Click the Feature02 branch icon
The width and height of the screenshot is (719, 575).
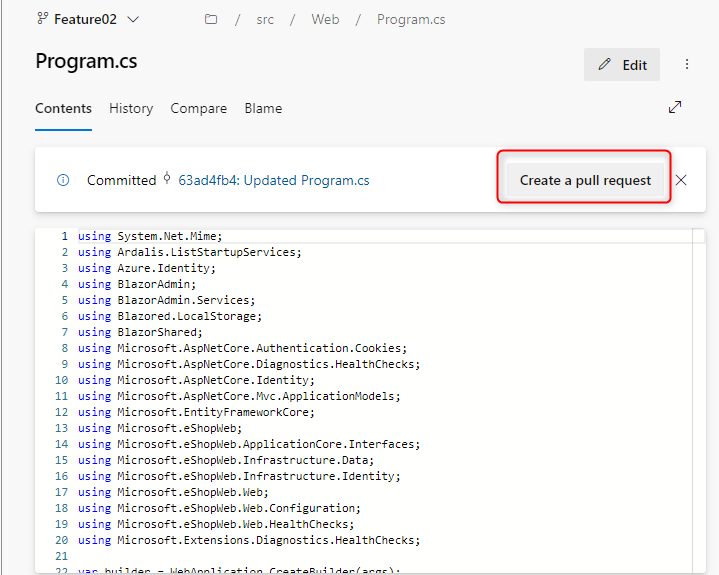click(40, 19)
